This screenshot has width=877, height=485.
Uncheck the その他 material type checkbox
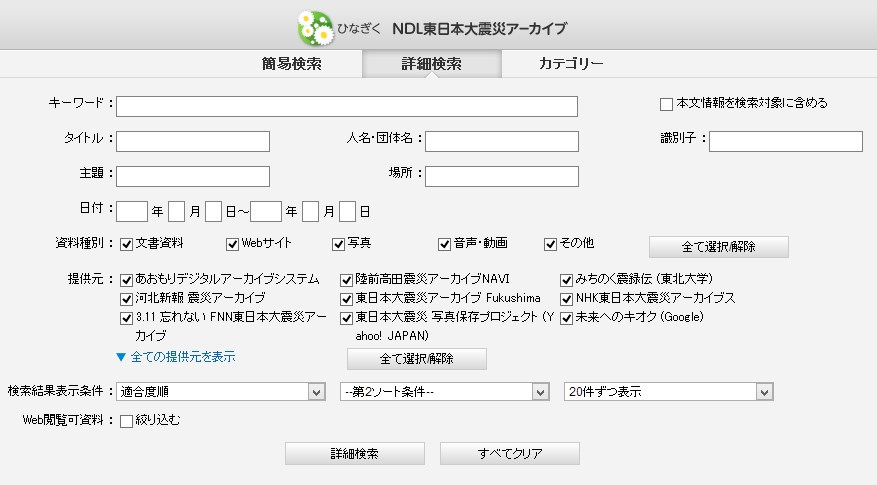(550, 244)
